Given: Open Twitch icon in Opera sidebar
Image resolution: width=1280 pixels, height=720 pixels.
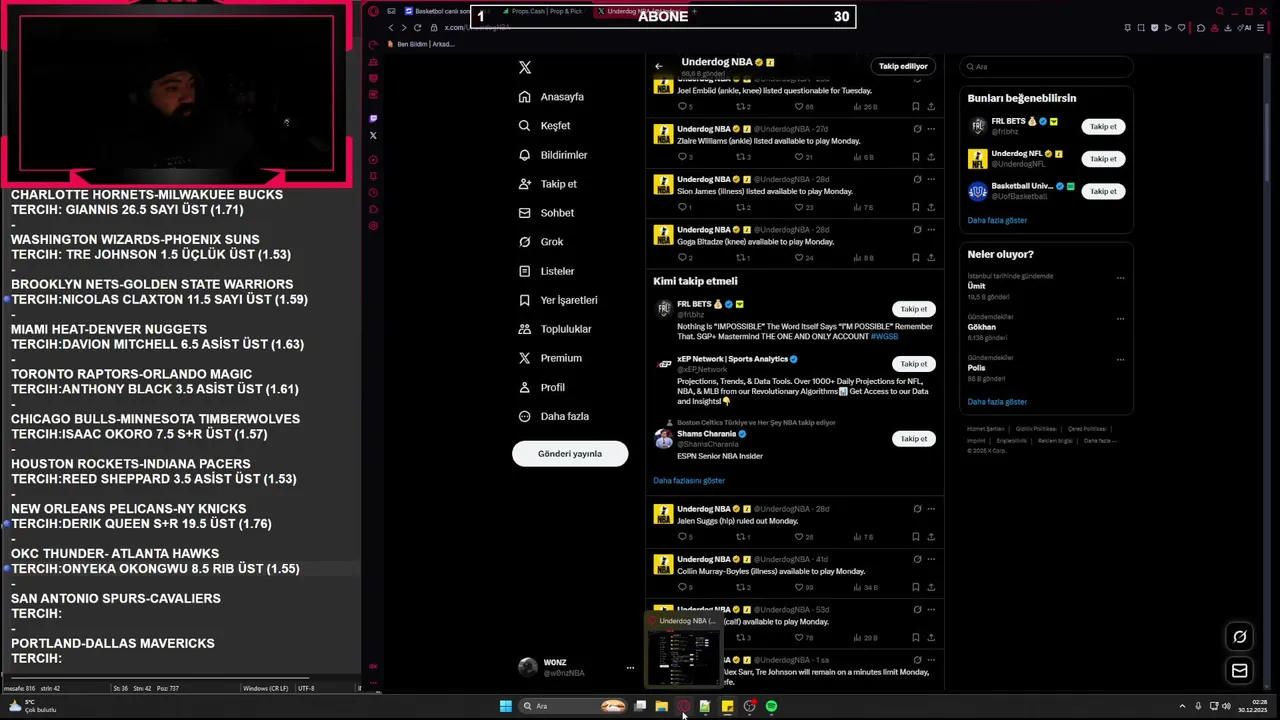Looking at the screenshot, I should tap(373, 119).
